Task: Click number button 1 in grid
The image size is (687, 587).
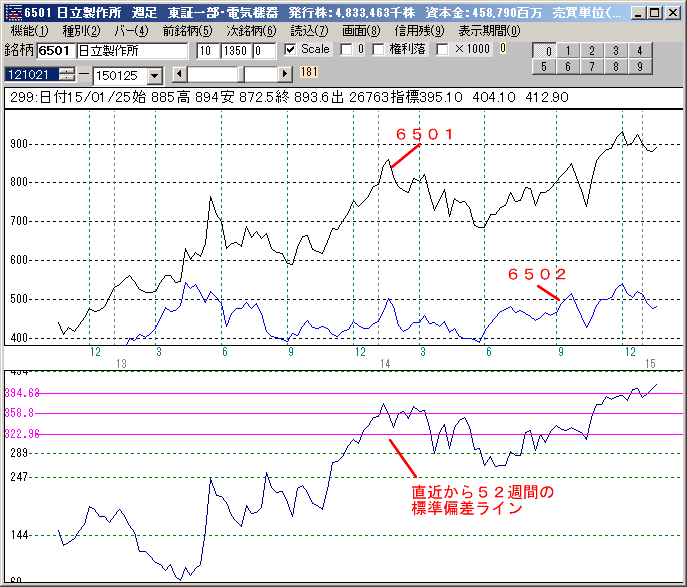Action: click(568, 51)
